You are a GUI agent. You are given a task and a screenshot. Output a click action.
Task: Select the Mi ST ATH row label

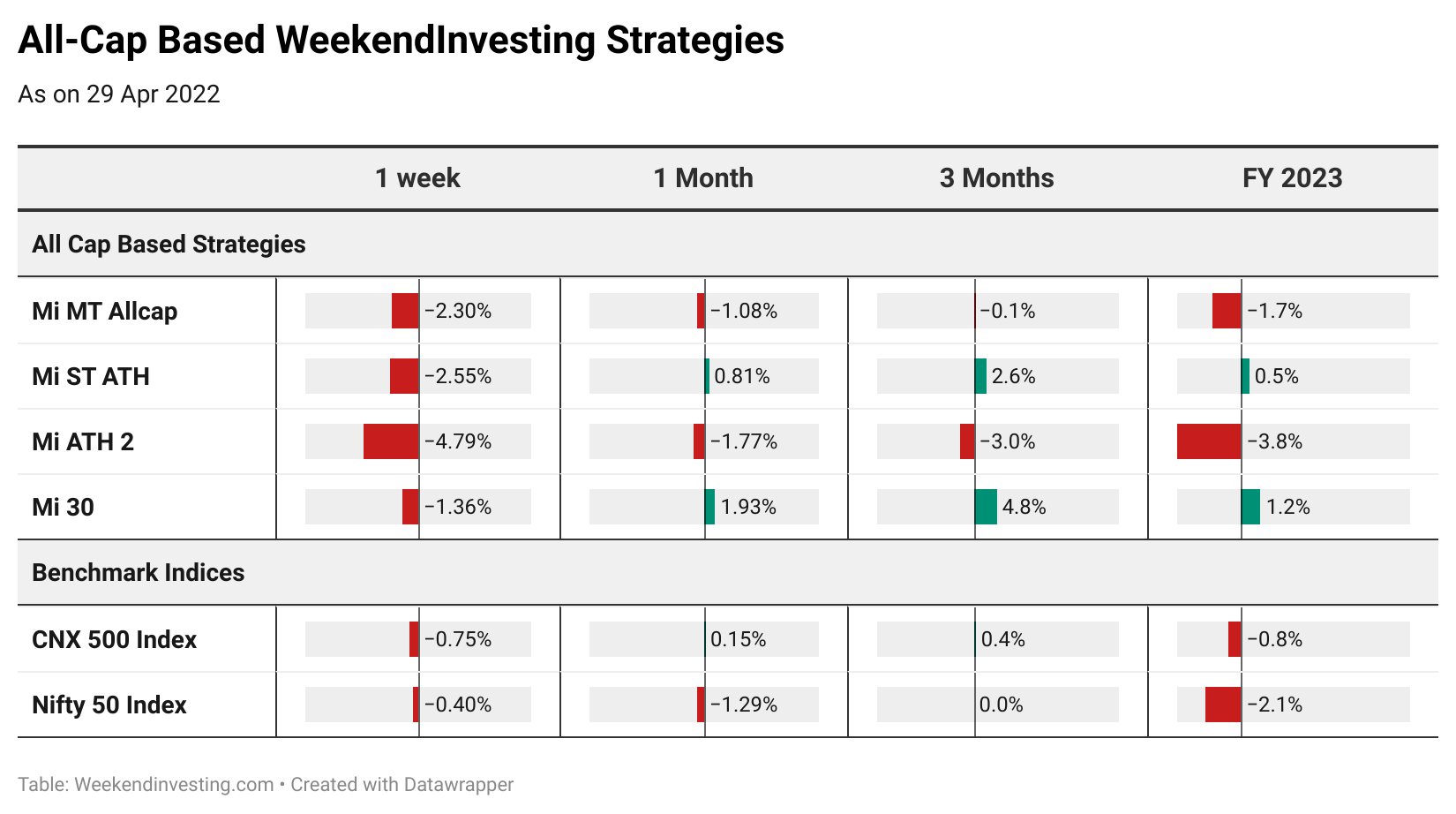(x=91, y=377)
